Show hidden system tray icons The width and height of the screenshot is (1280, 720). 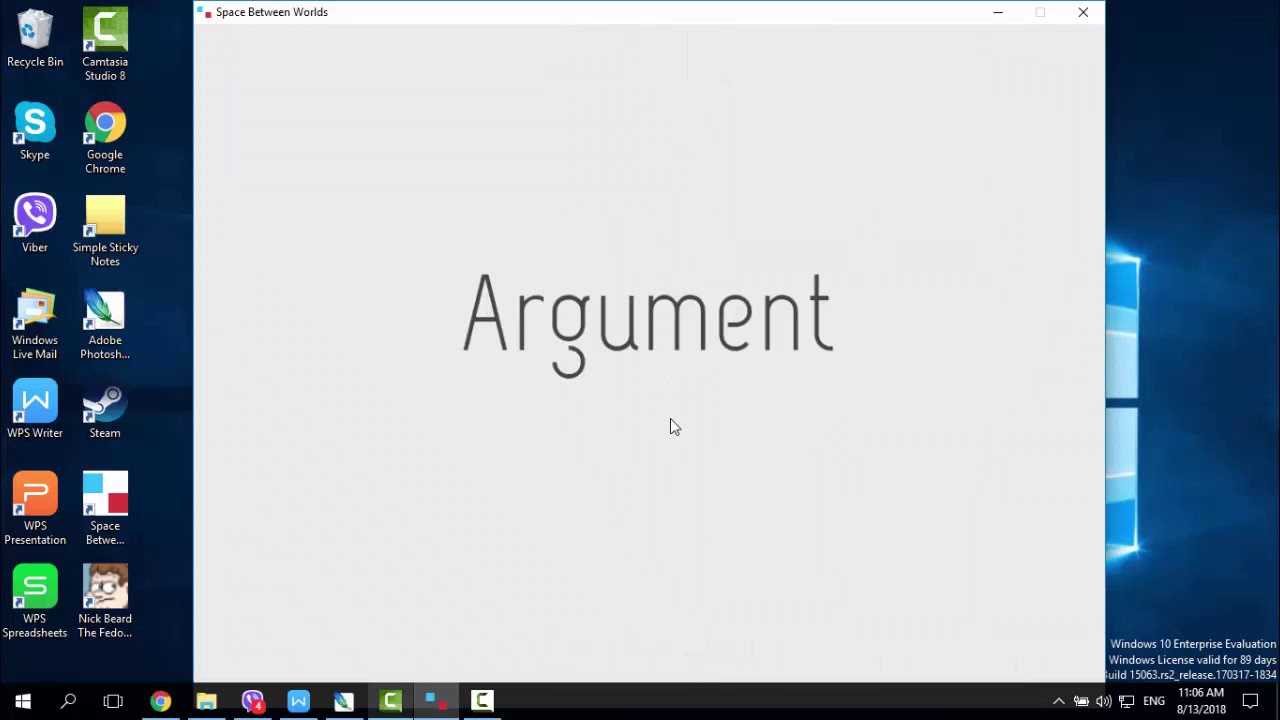point(1059,701)
